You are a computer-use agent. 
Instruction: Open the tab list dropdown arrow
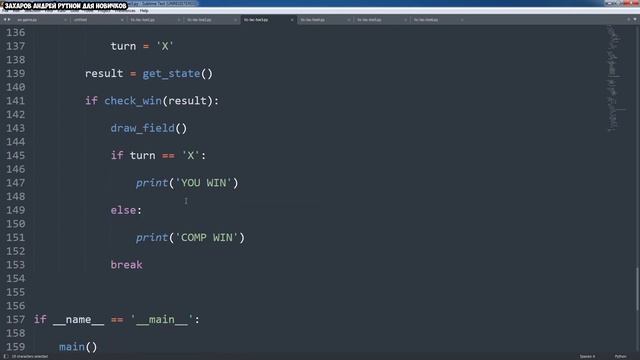pos(635,19)
